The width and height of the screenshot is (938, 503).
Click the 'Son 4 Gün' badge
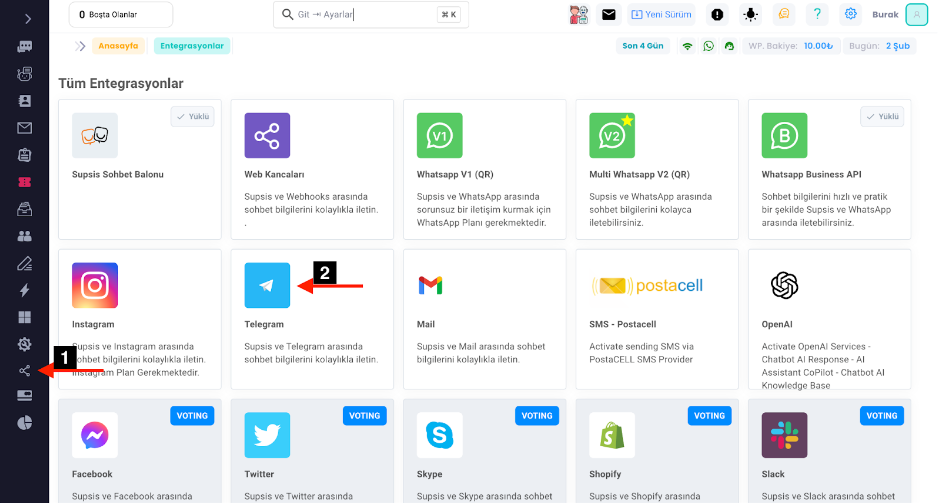[x=643, y=45]
